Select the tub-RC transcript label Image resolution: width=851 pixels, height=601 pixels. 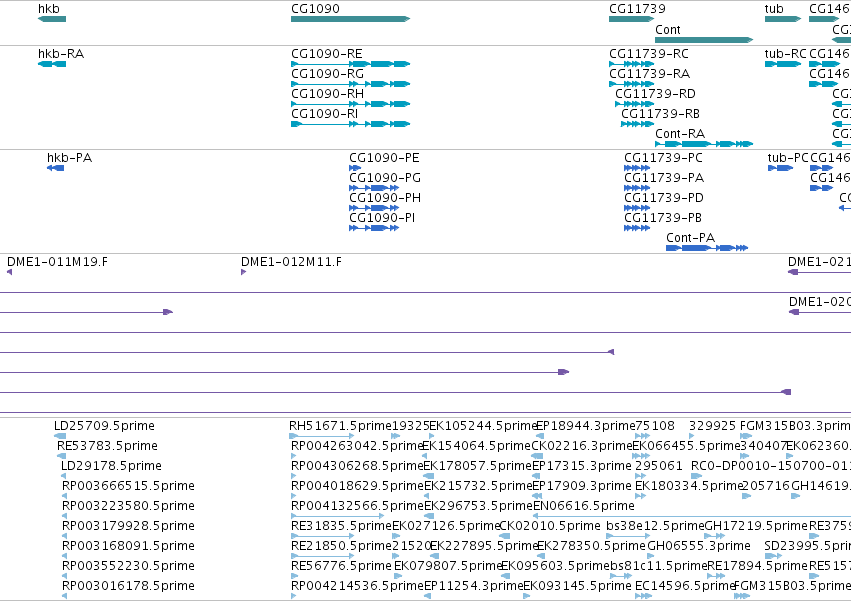[785, 54]
